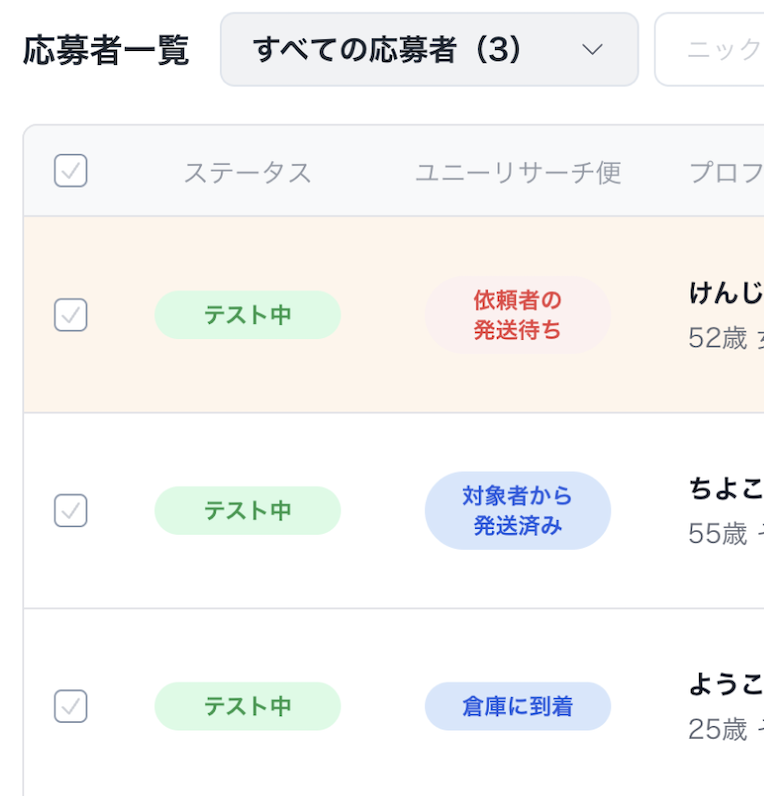Open the すべての応募者（3） filter dropdown
This screenshot has height=796, width=764.
(x=429, y=50)
